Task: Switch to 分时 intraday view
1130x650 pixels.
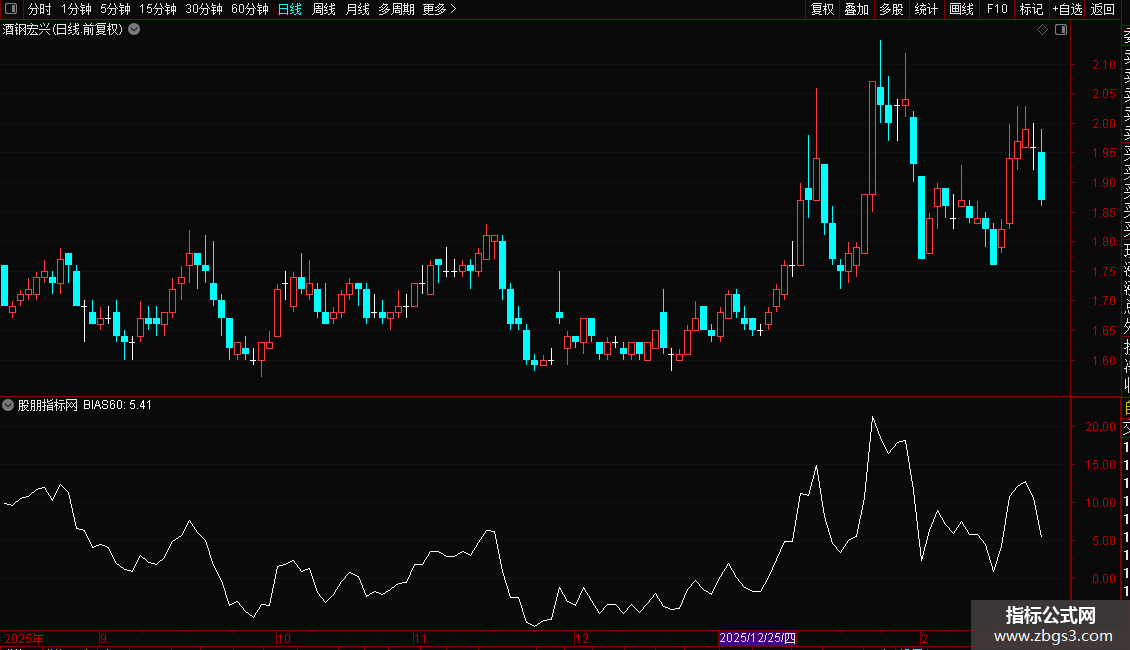Action: pos(40,9)
